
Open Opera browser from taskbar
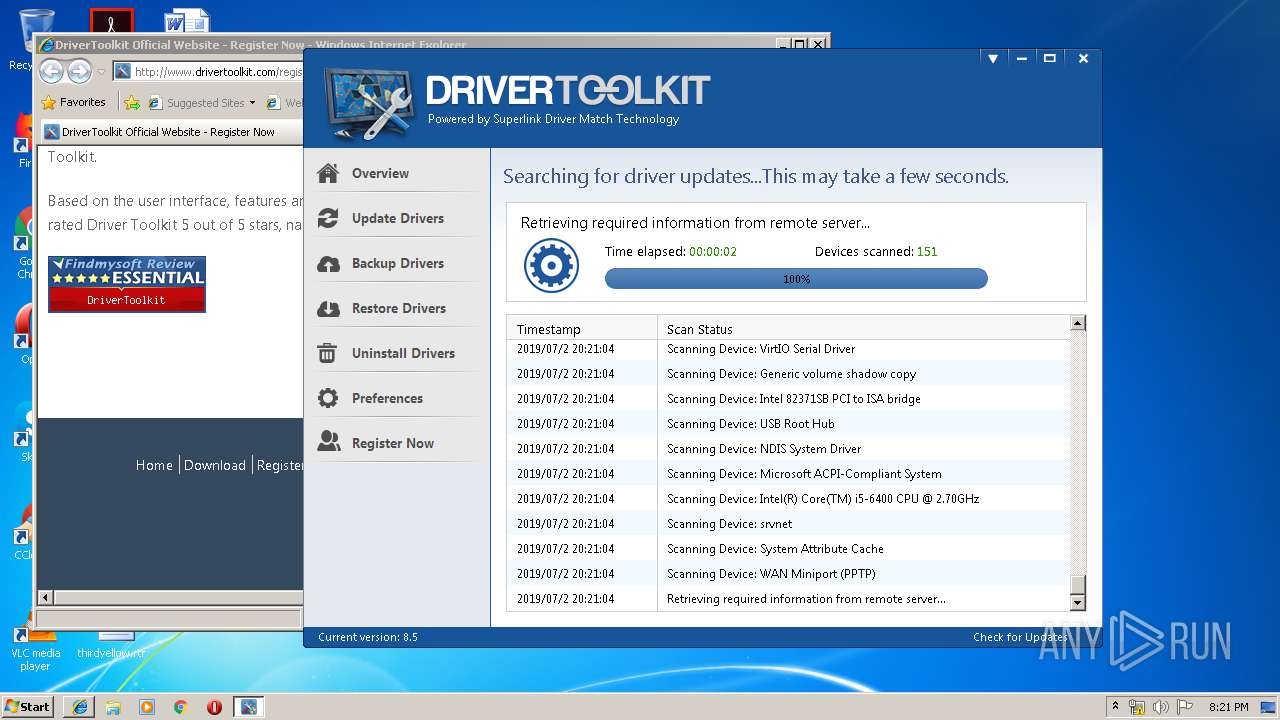[214, 707]
